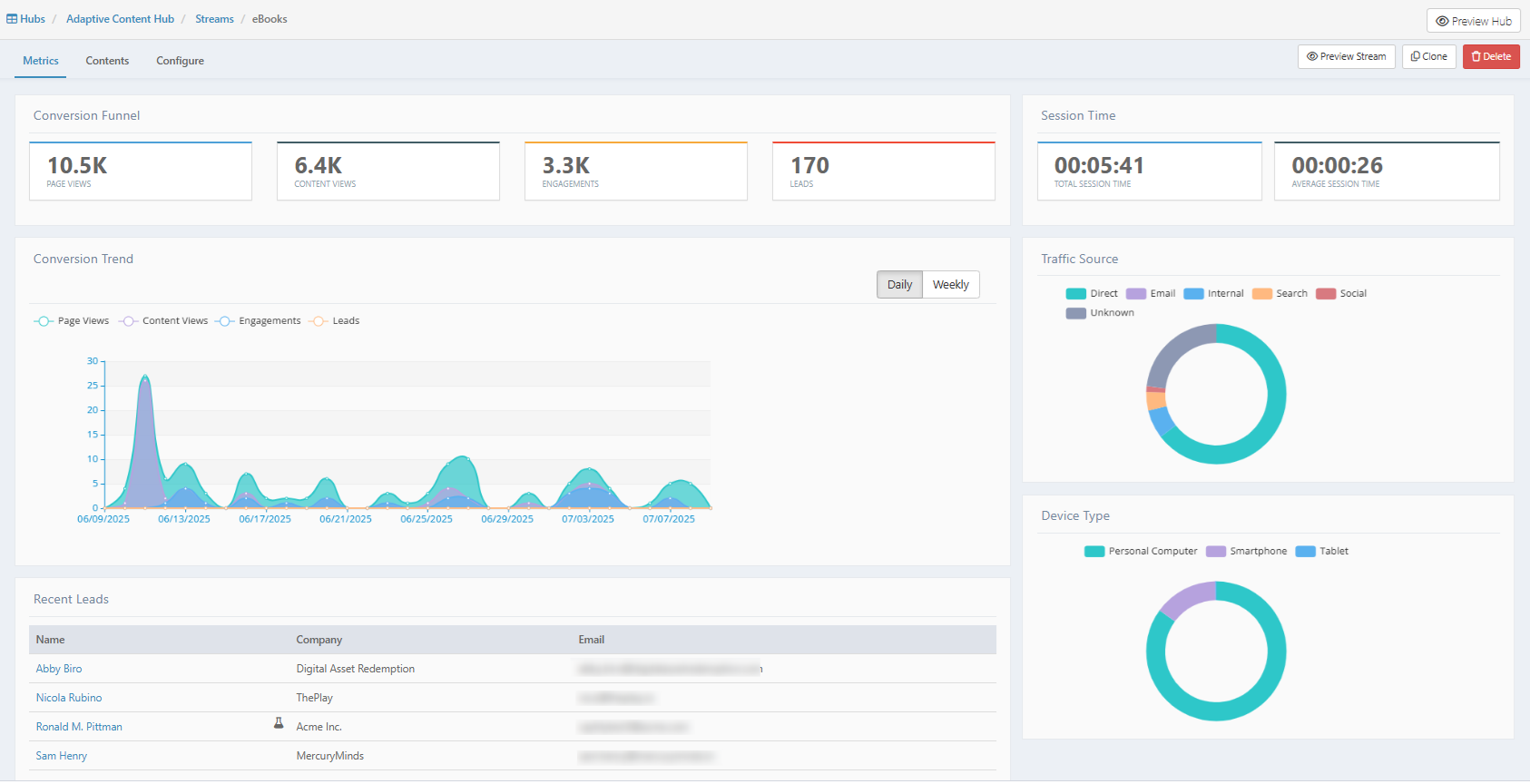Click Acme Inc. company cell
This screenshot has width=1530, height=784.
pyautogui.click(x=319, y=727)
